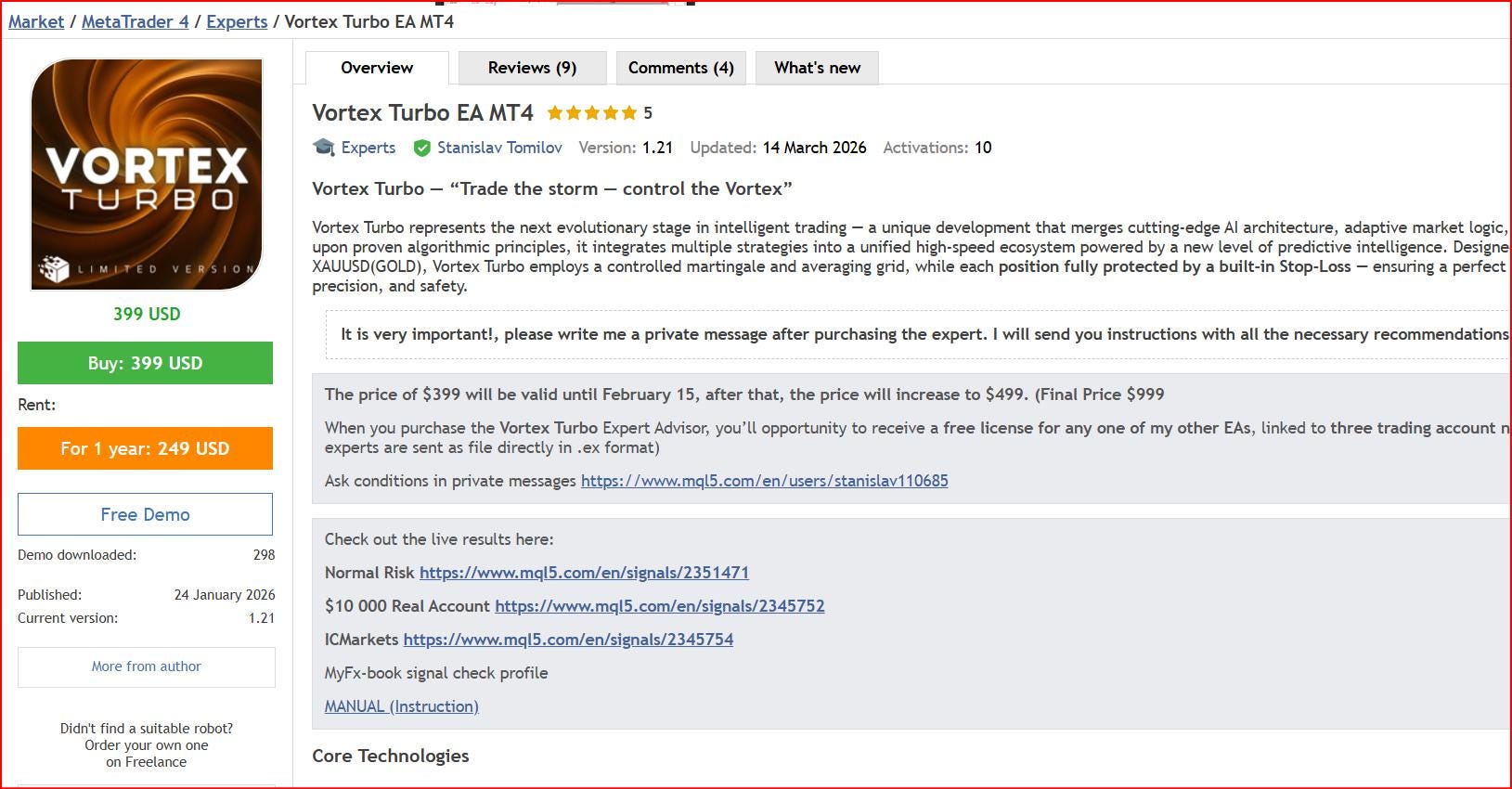Click the five-star rating icons

[592, 113]
